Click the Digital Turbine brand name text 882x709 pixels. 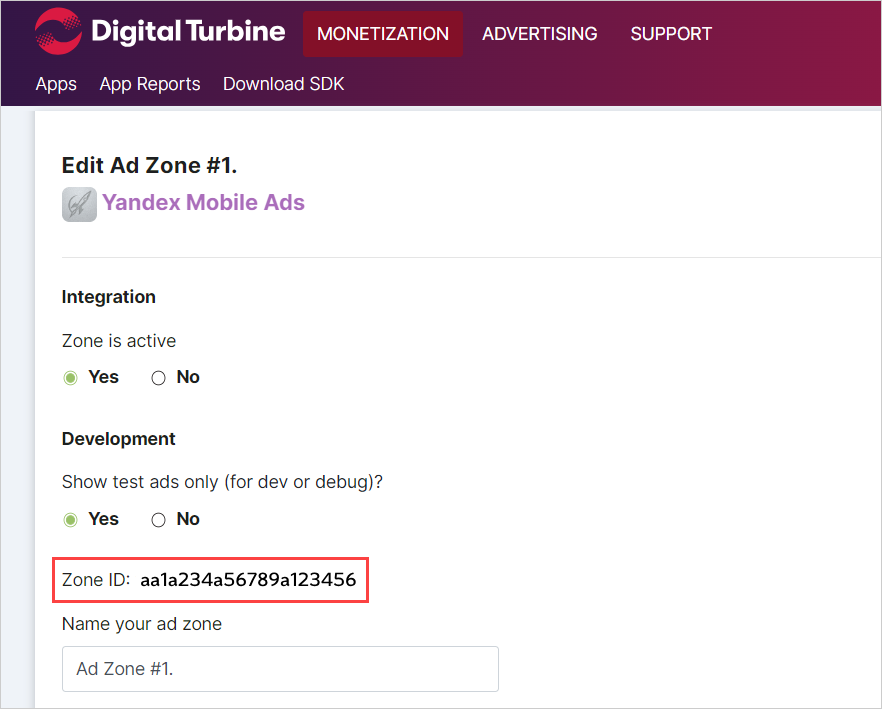[188, 32]
